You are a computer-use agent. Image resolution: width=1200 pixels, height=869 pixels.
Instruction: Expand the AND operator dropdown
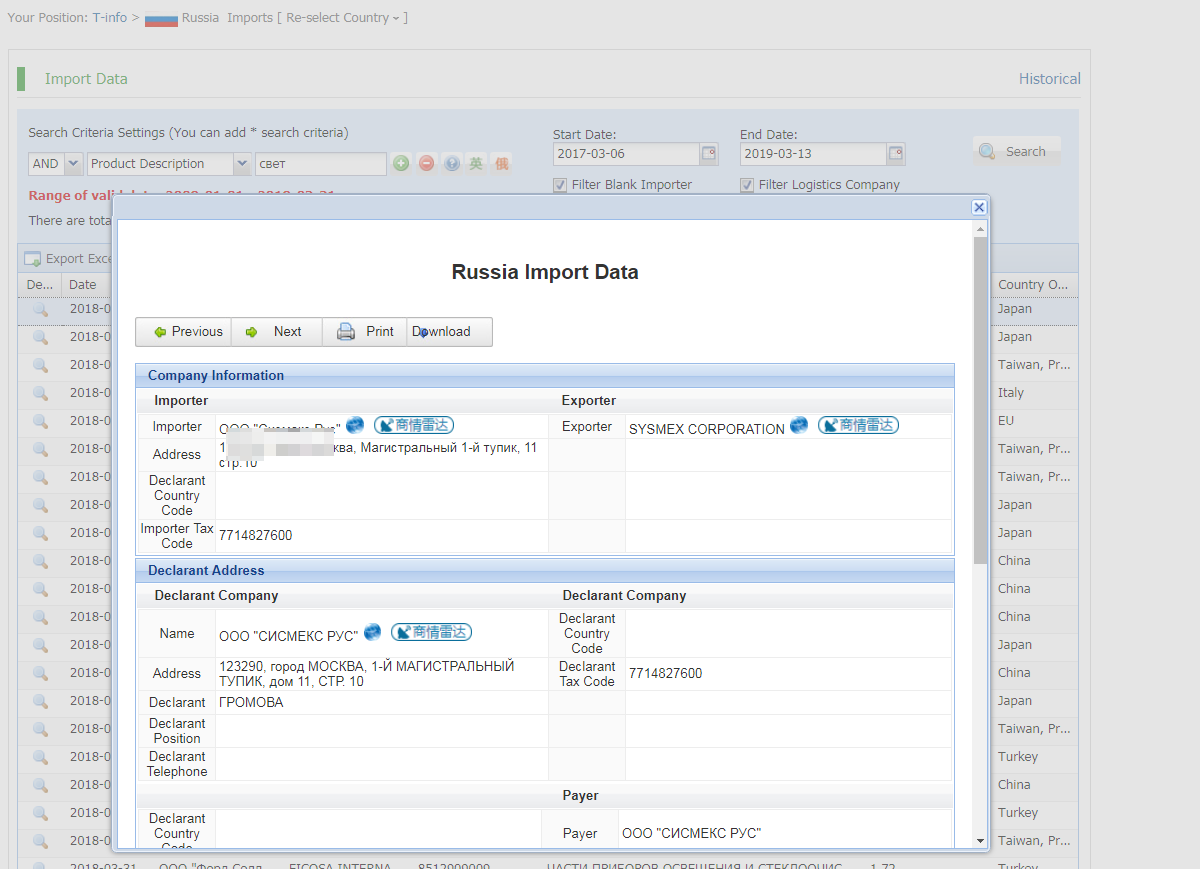point(73,164)
